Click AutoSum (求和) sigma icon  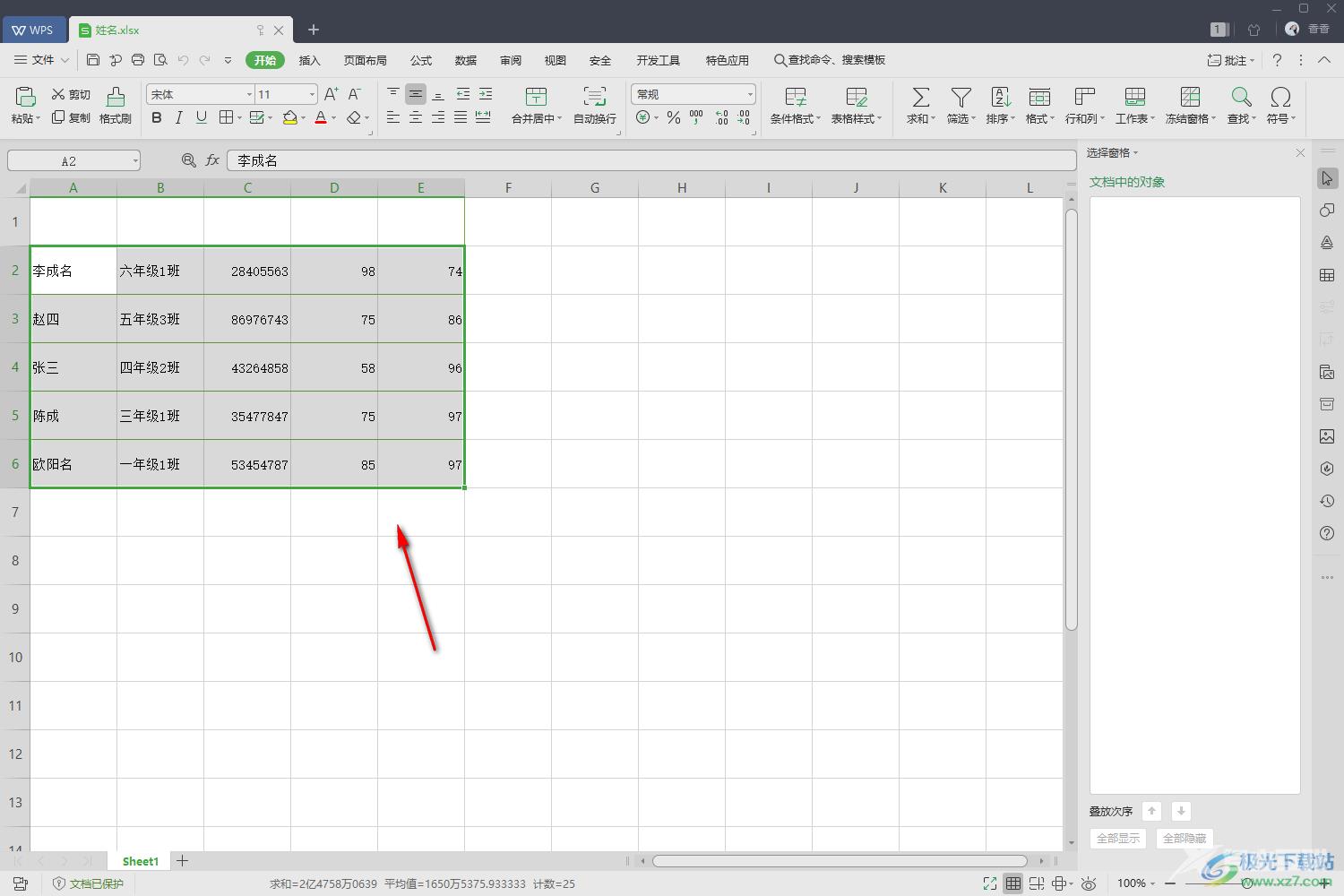coord(920,97)
